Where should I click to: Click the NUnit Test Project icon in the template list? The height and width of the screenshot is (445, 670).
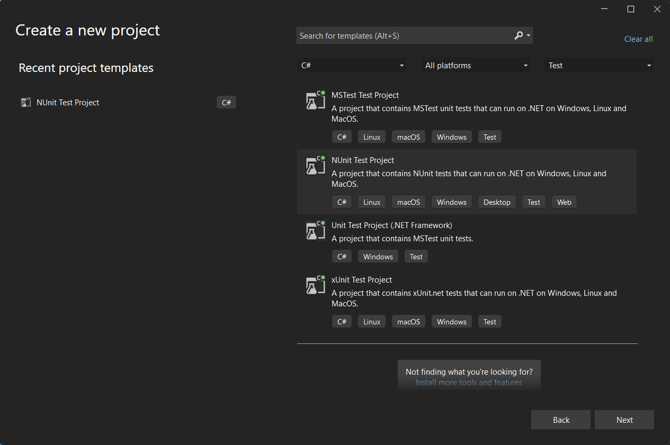tap(315, 165)
